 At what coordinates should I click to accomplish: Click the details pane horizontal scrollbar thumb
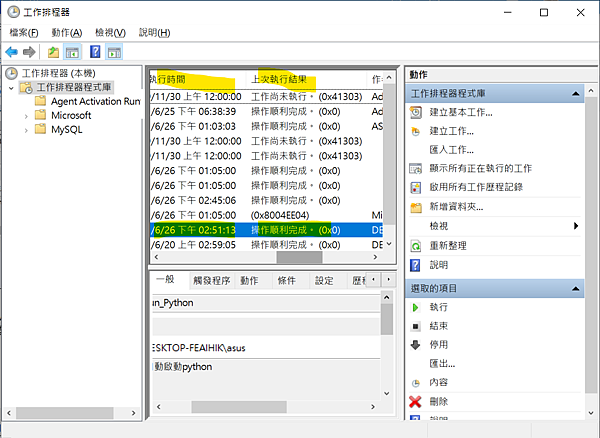(239, 407)
